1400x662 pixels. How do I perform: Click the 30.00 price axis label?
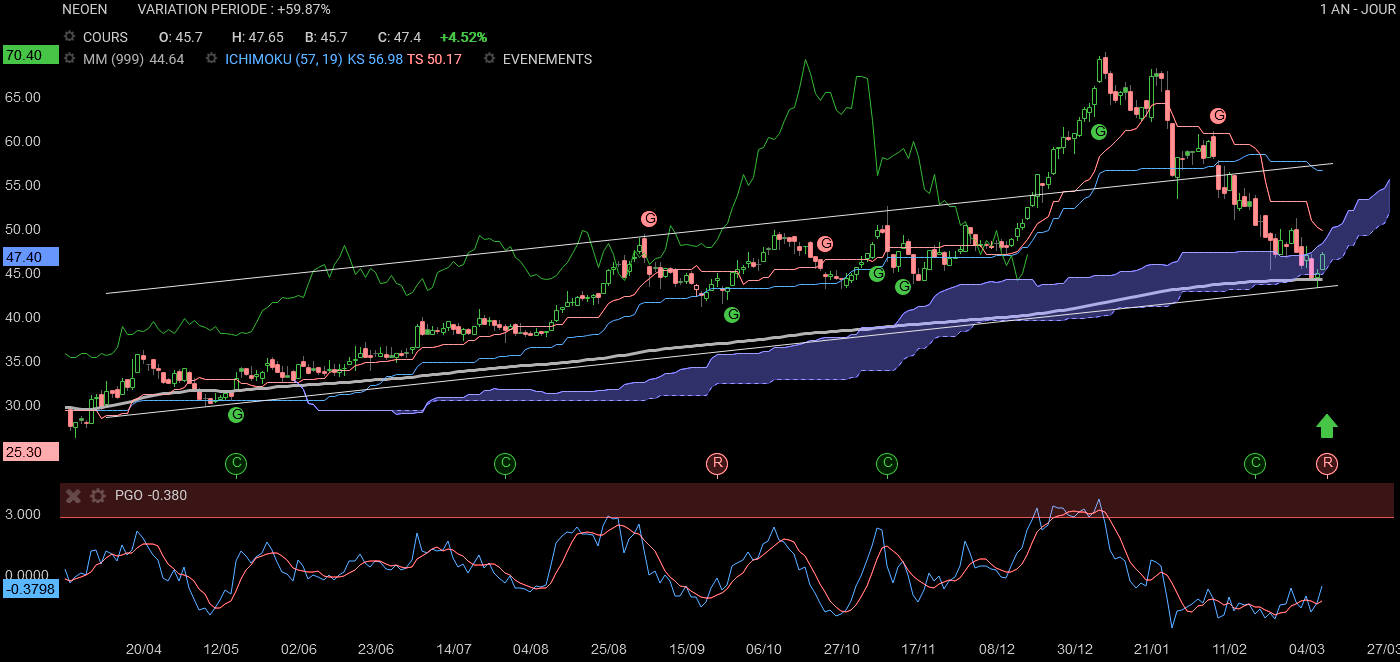[24, 406]
